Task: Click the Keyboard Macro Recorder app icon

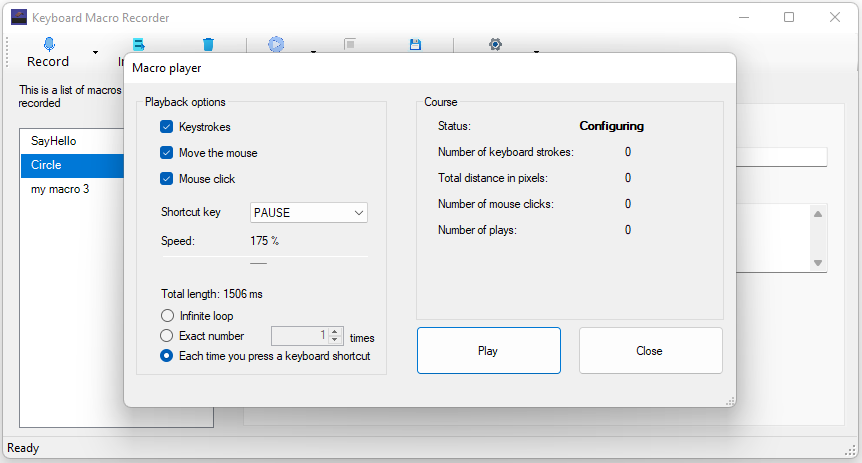Action: tap(19, 17)
